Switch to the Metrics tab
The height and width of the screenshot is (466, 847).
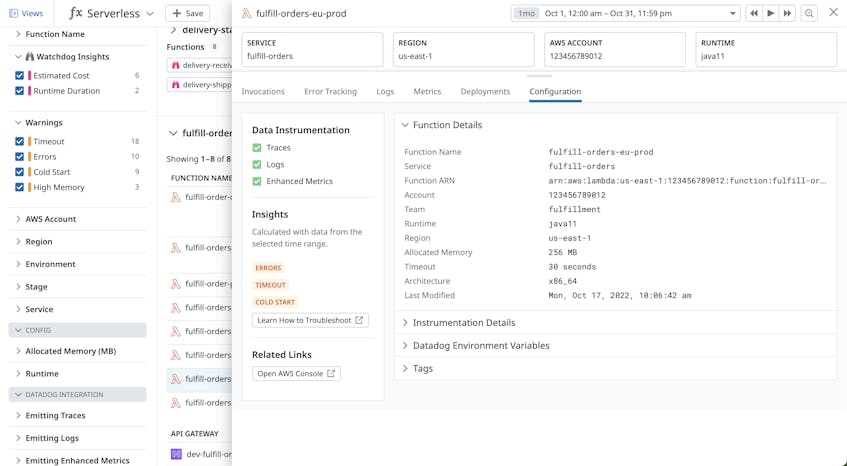point(427,92)
